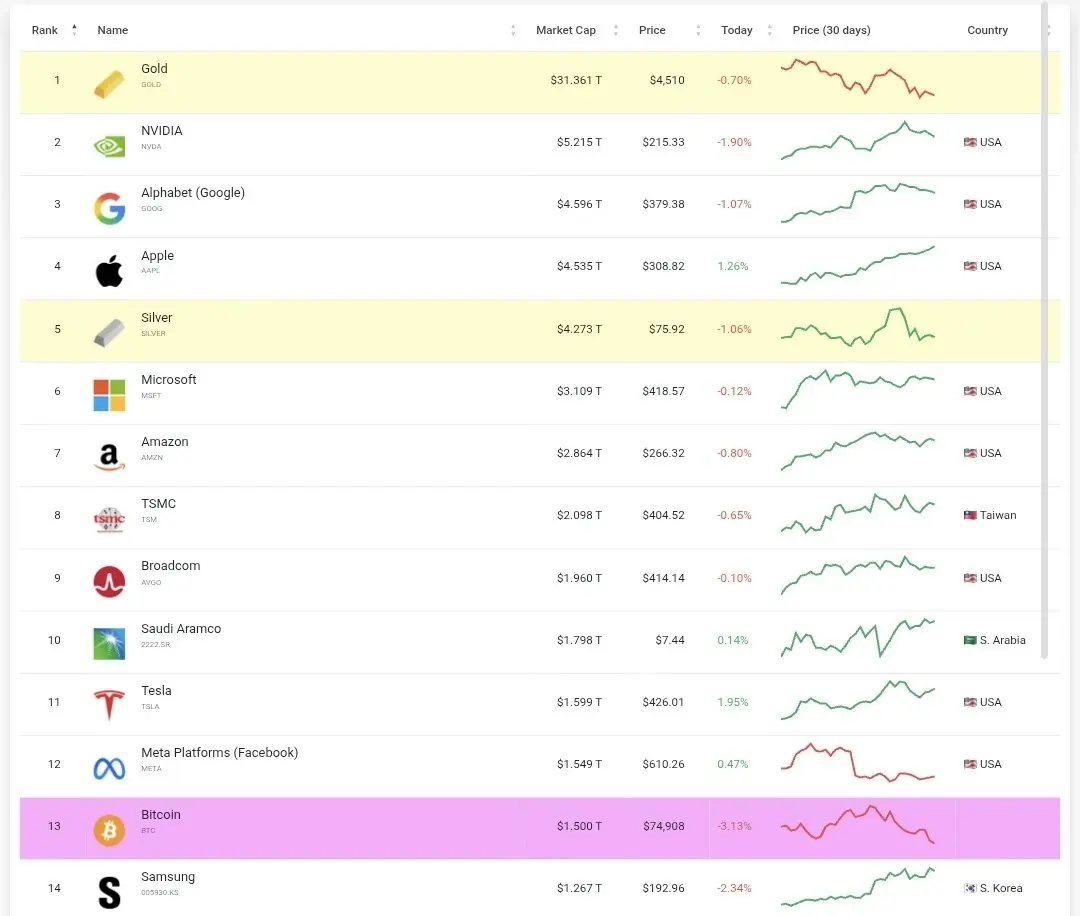Click Saudi Aramco's 30-day price chart
This screenshot has height=916, width=1080.
point(858,638)
